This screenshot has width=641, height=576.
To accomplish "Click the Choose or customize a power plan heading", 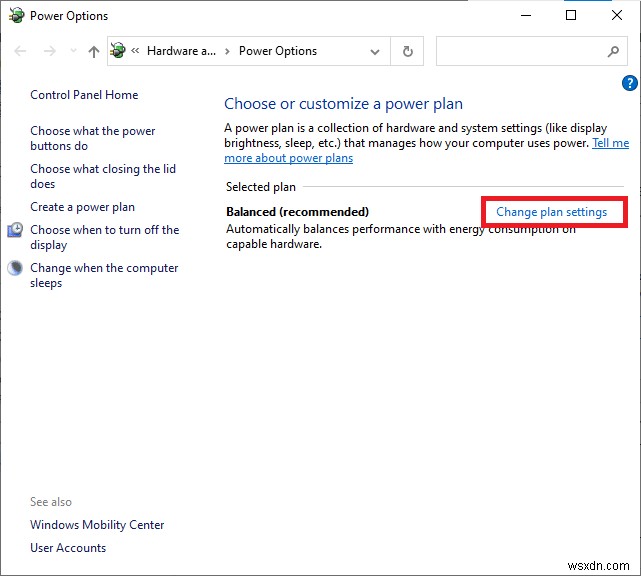I will (x=343, y=104).
